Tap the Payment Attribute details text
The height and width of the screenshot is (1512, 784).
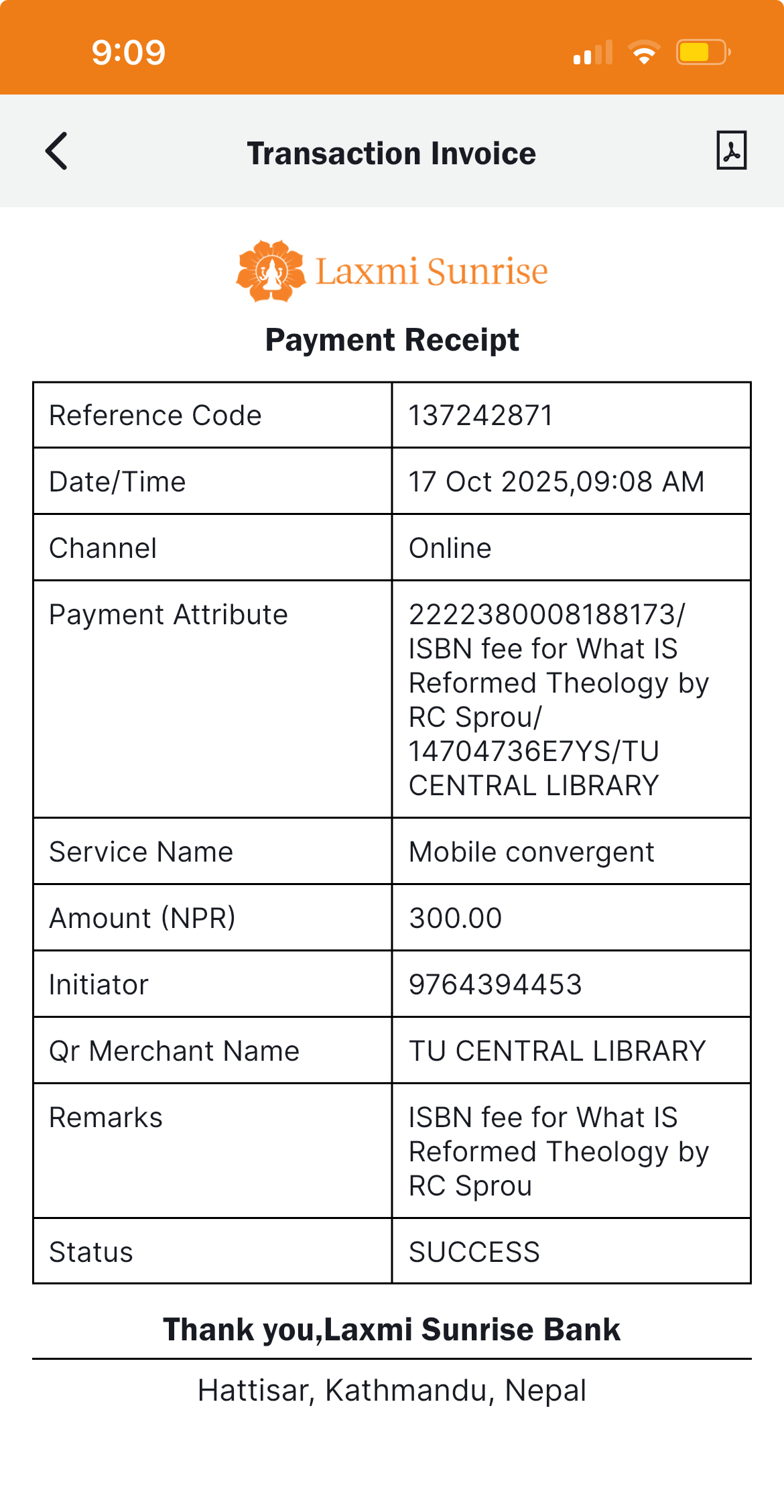[558, 699]
